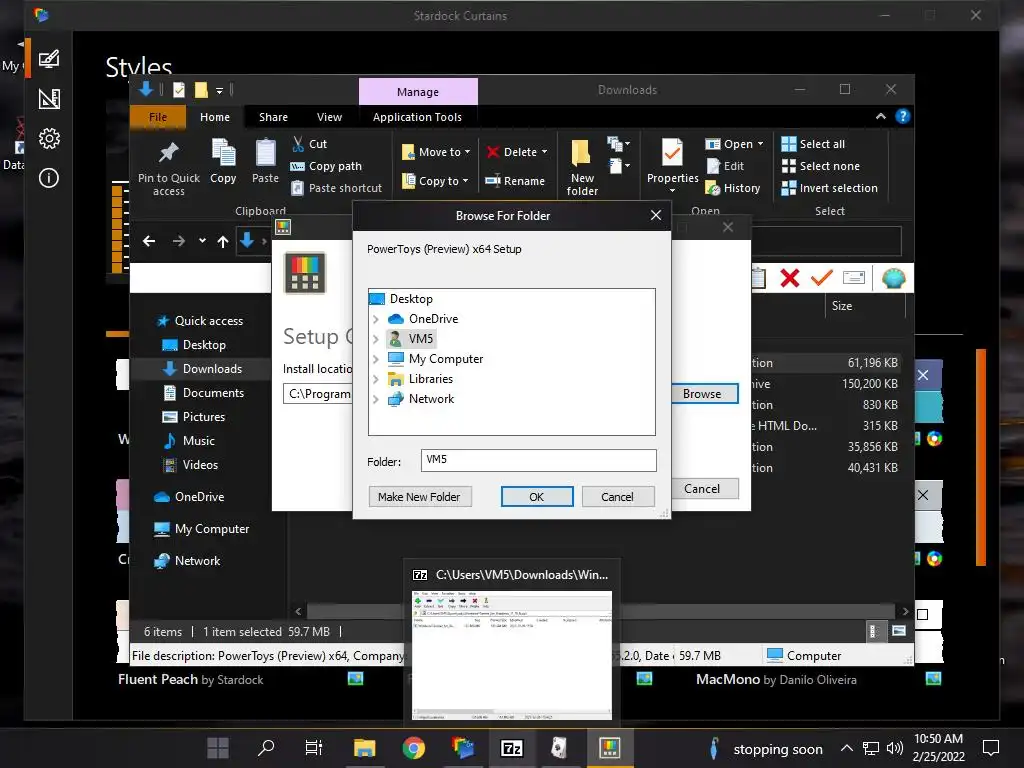Open Curtains settings gear icon
The height and width of the screenshot is (768, 1024).
coord(49,138)
